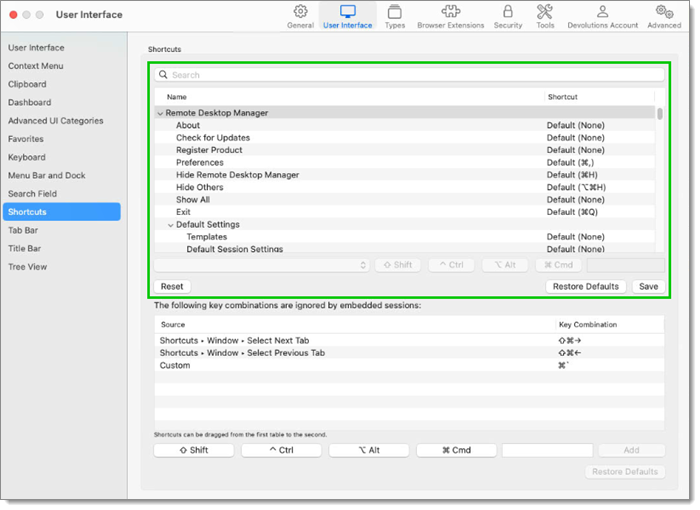
Task: Click the search magnifier icon
Action: 163,75
